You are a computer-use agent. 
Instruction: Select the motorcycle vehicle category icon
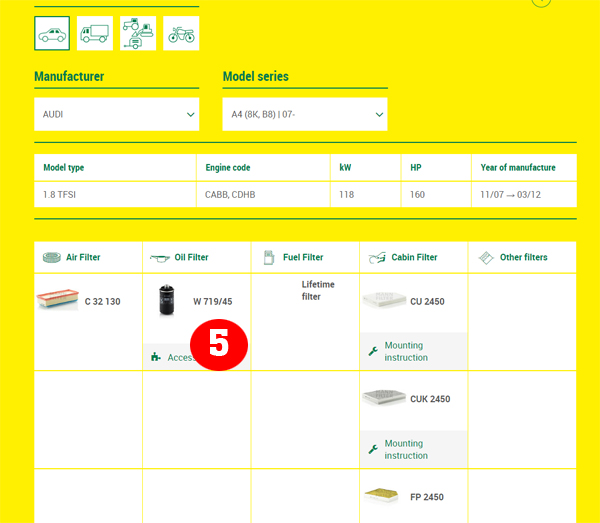pyautogui.click(x=181, y=33)
